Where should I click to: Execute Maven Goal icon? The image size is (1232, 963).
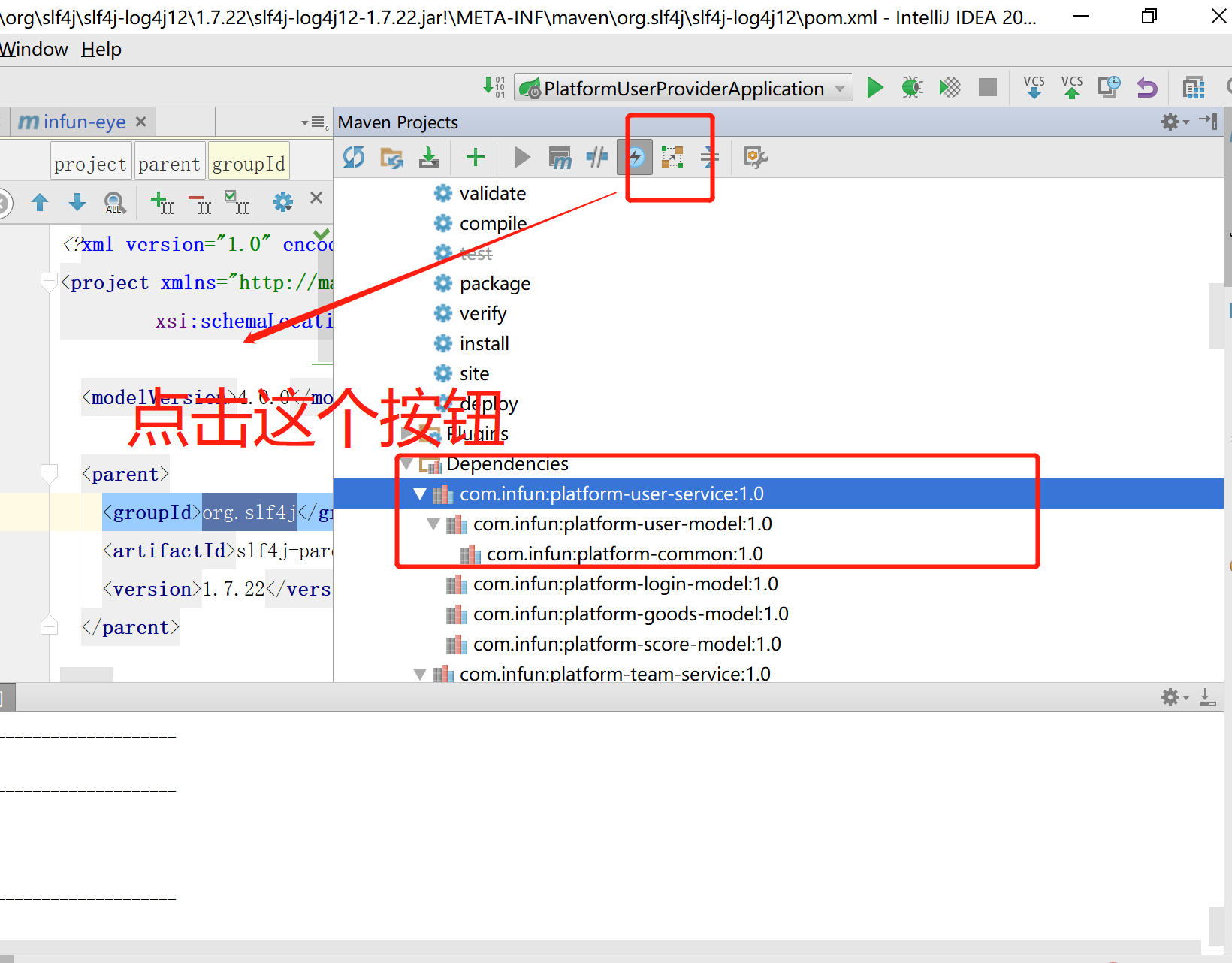click(x=560, y=157)
